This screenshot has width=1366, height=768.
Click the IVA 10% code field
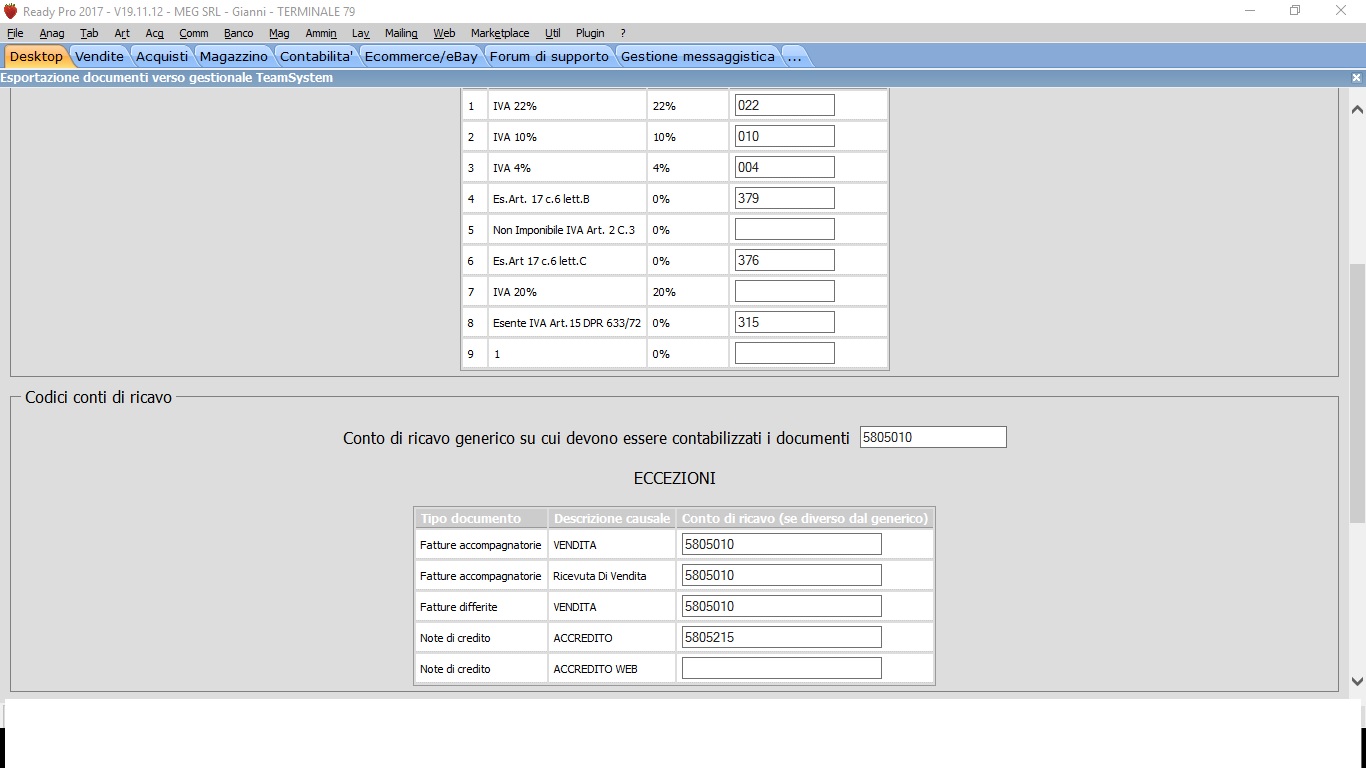pyautogui.click(x=784, y=136)
